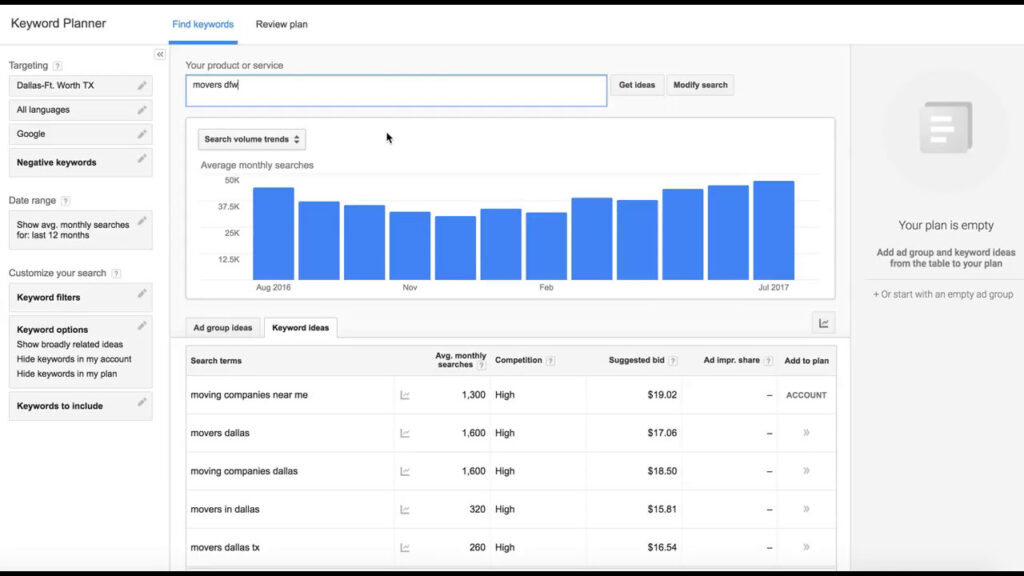Click Hide keywords in my account option

(x=74, y=359)
